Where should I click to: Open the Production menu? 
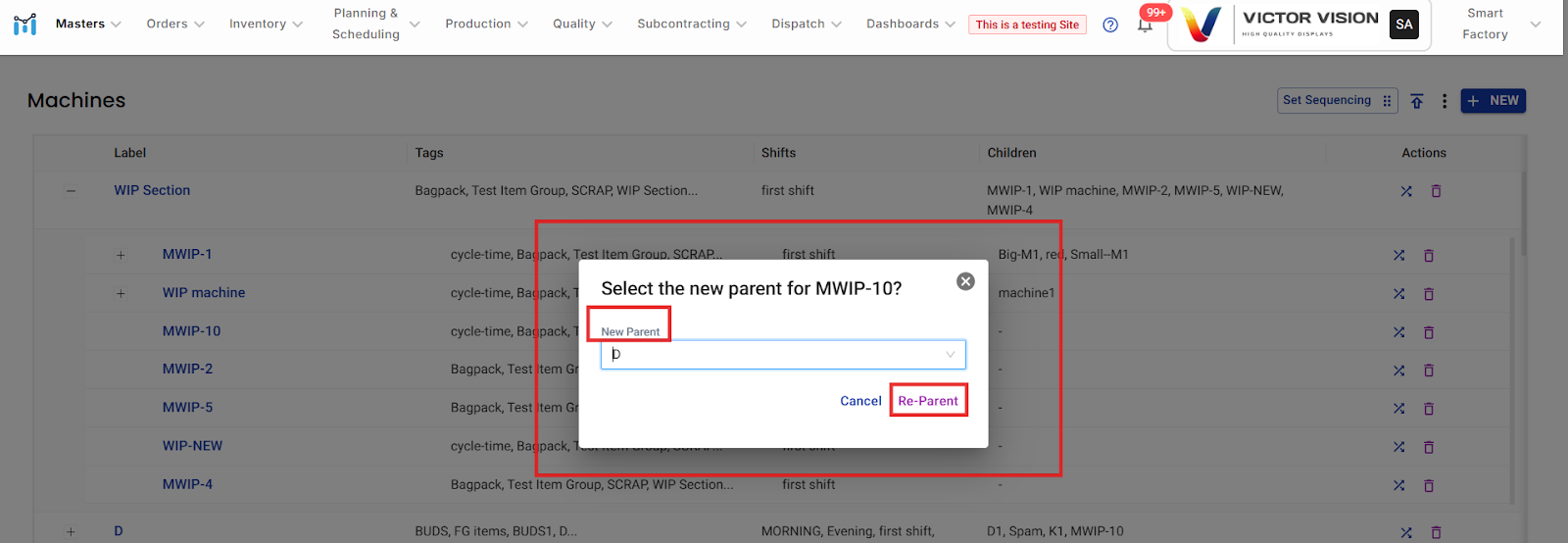pos(485,24)
